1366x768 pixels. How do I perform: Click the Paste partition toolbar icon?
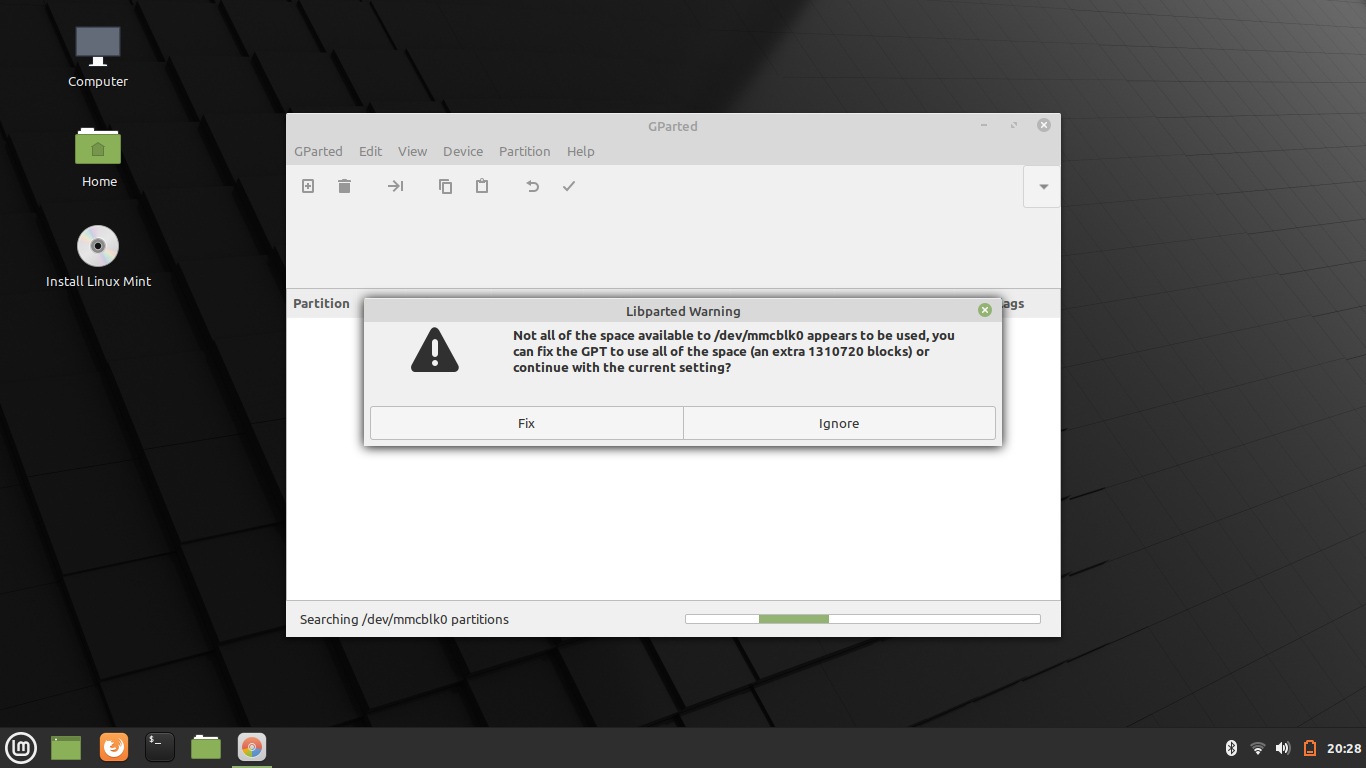pos(482,186)
